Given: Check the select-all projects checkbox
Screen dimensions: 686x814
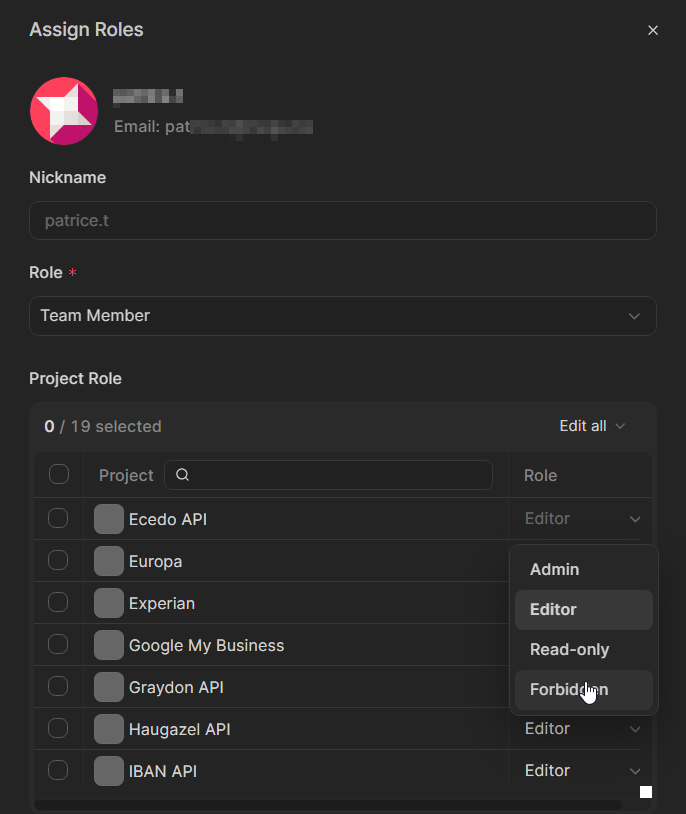Looking at the screenshot, I should (x=59, y=474).
